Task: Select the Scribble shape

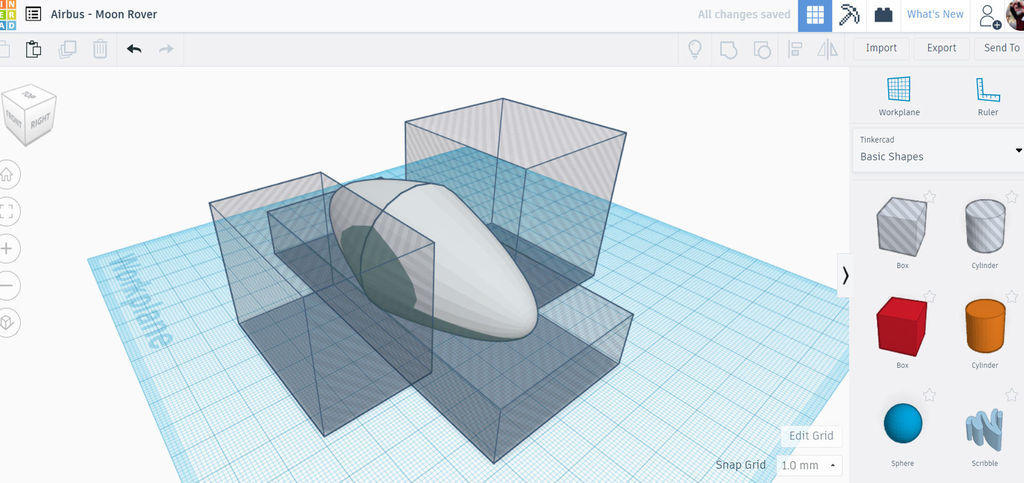Action: (x=985, y=429)
